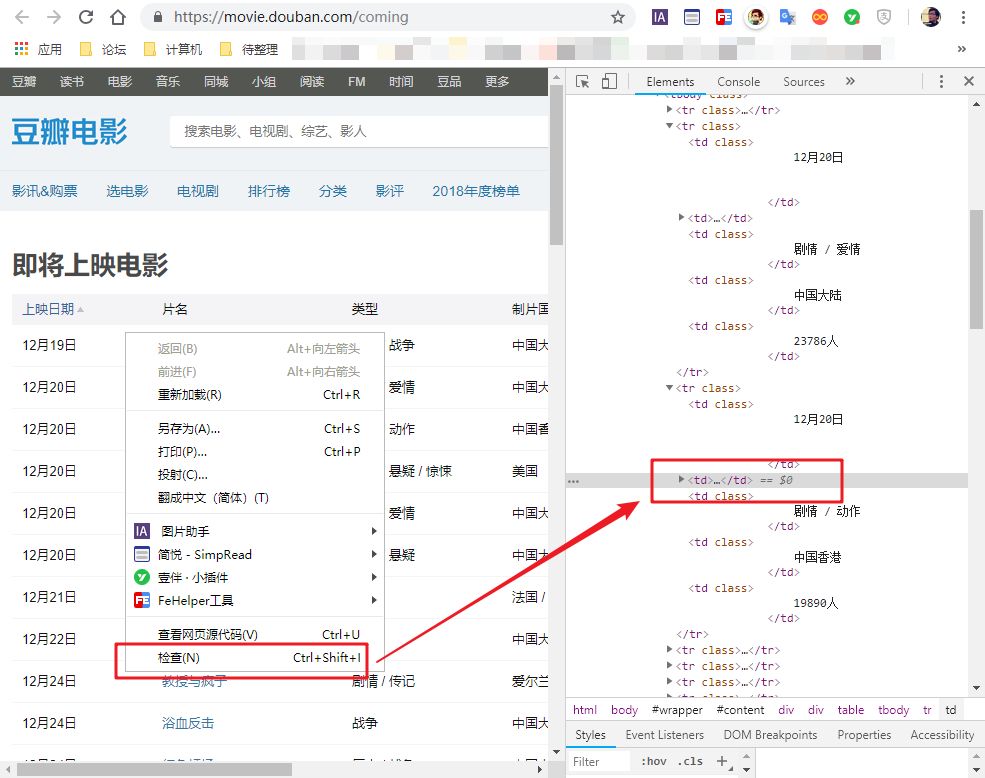Image resolution: width=985 pixels, height=778 pixels.
Task: Sort by 上映日期 column header
Action: tap(52, 309)
